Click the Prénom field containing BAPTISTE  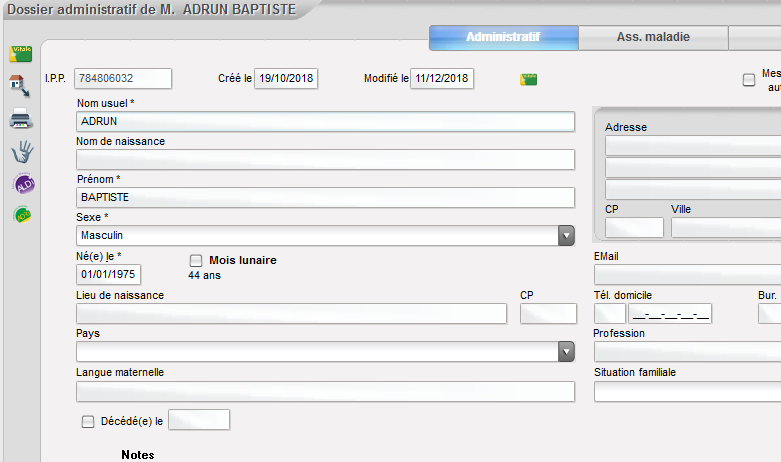(325, 197)
